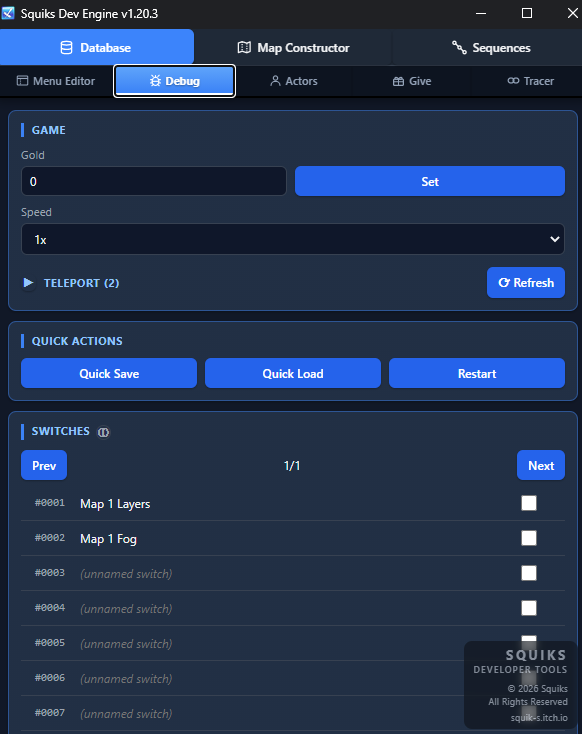
Task: Go to previous switches page with Prev
Action: [44, 465]
